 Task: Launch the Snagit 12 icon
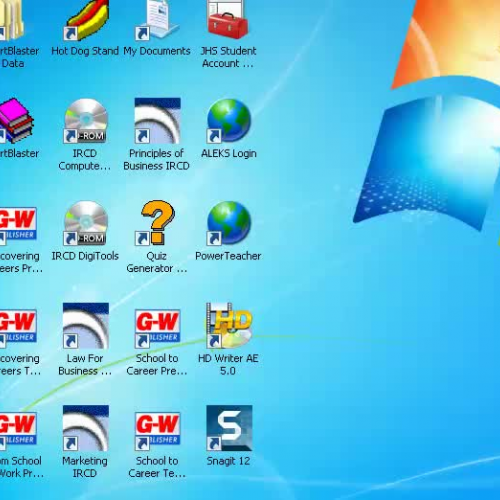[x=229, y=428]
